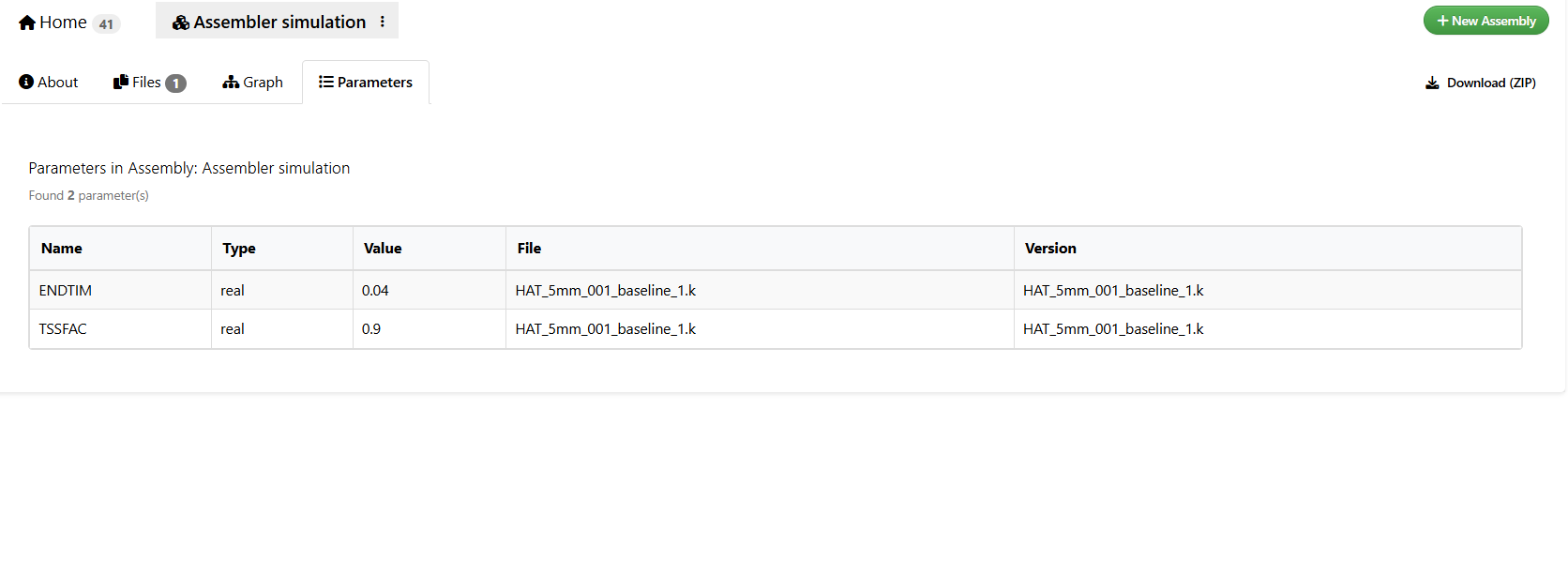The height and width of the screenshot is (576, 1568).
Task: Click the Parameters list icon
Action: [326, 83]
